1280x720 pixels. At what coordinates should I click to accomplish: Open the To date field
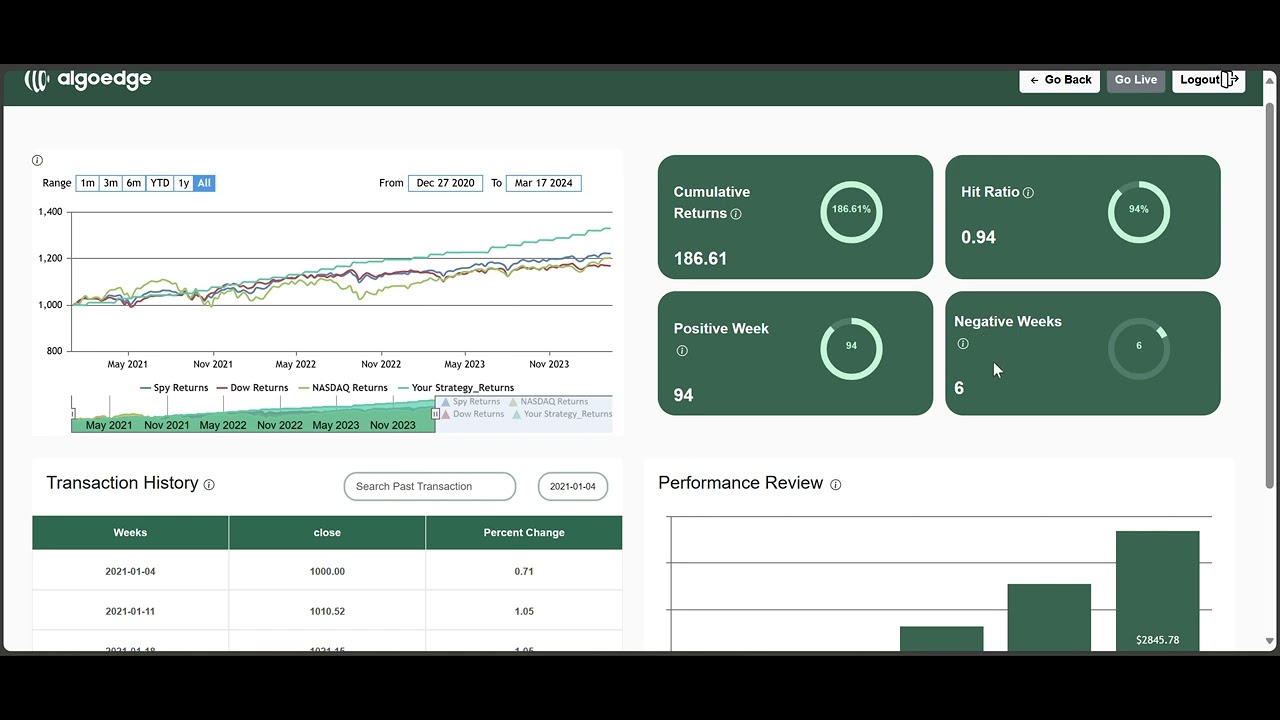(543, 183)
